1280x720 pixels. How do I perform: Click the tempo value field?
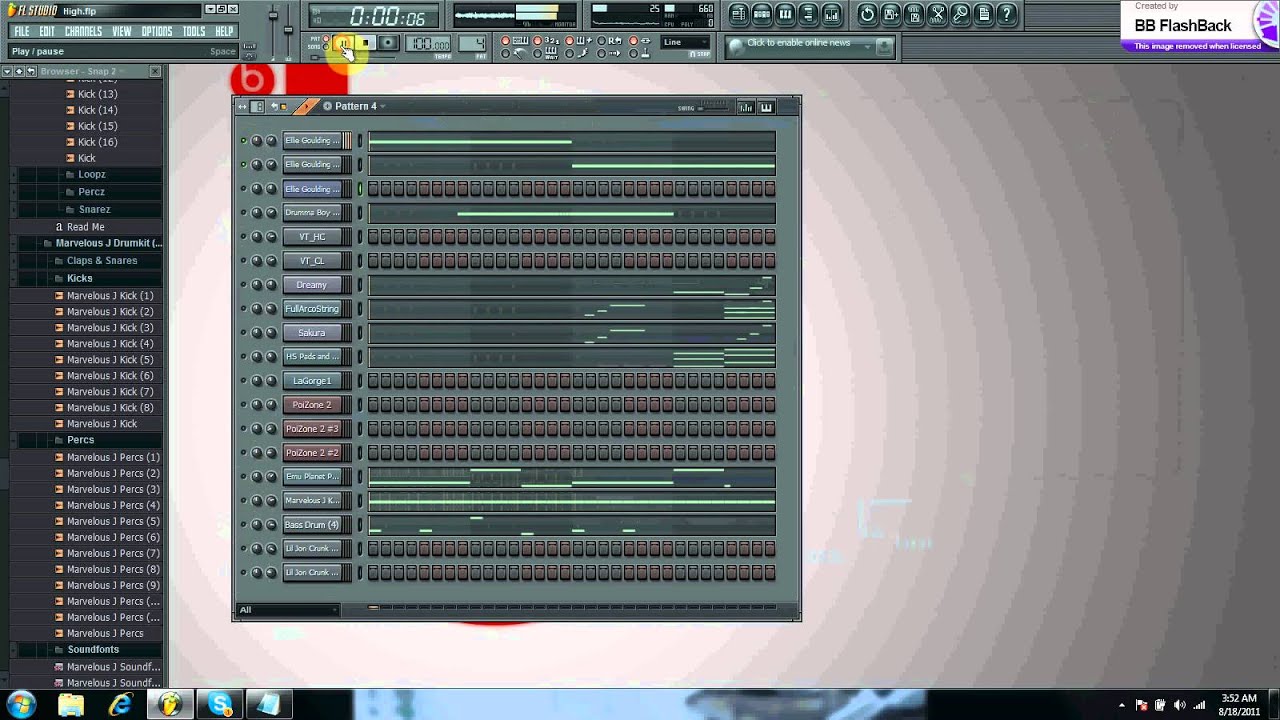click(x=428, y=44)
